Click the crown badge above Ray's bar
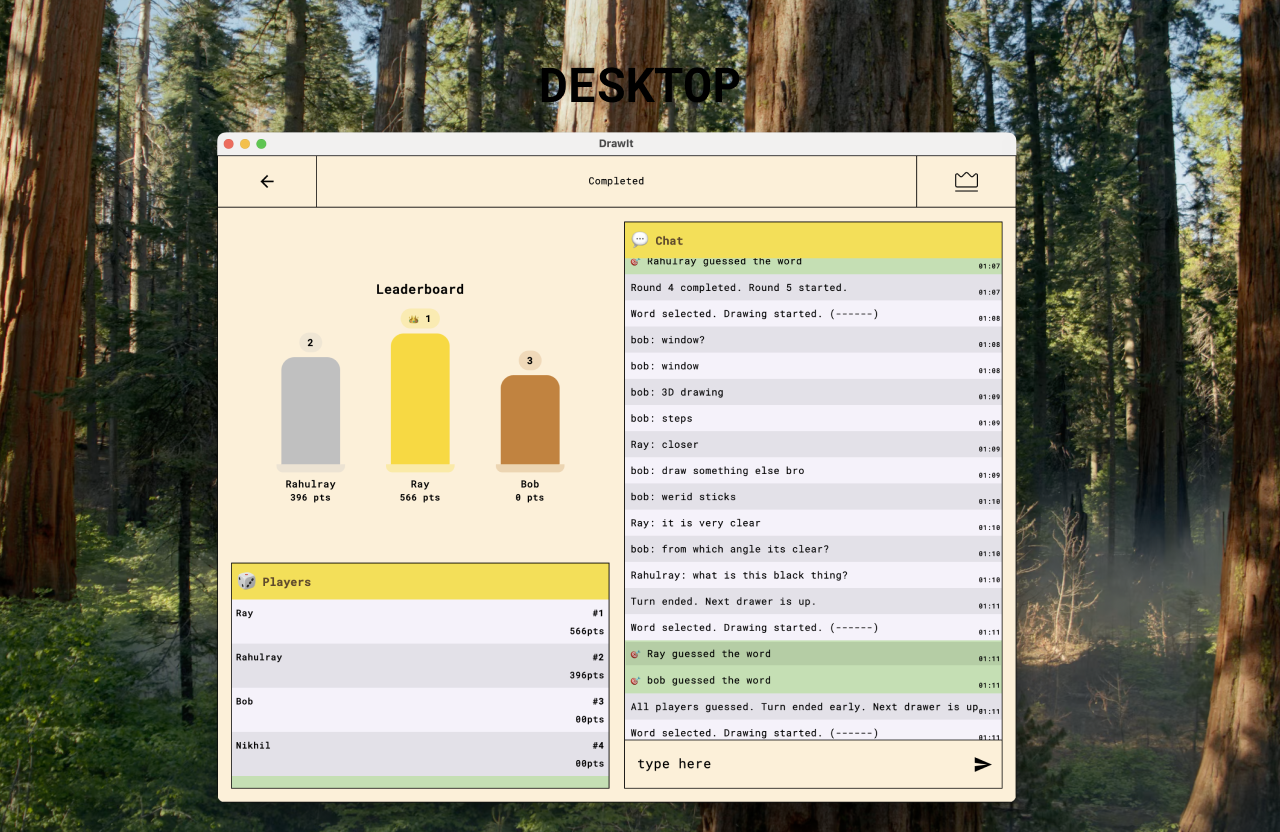The height and width of the screenshot is (832, 1280). (x=420, y=319)
